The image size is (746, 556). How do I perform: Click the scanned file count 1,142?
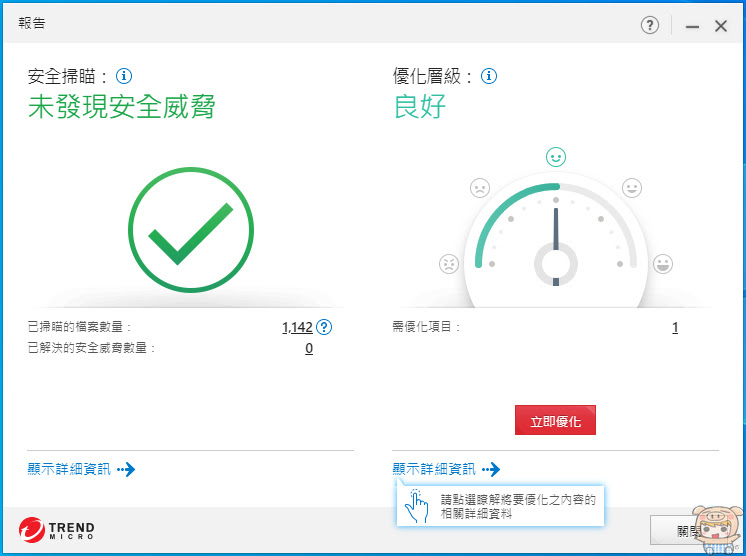[x=297, y=327]
